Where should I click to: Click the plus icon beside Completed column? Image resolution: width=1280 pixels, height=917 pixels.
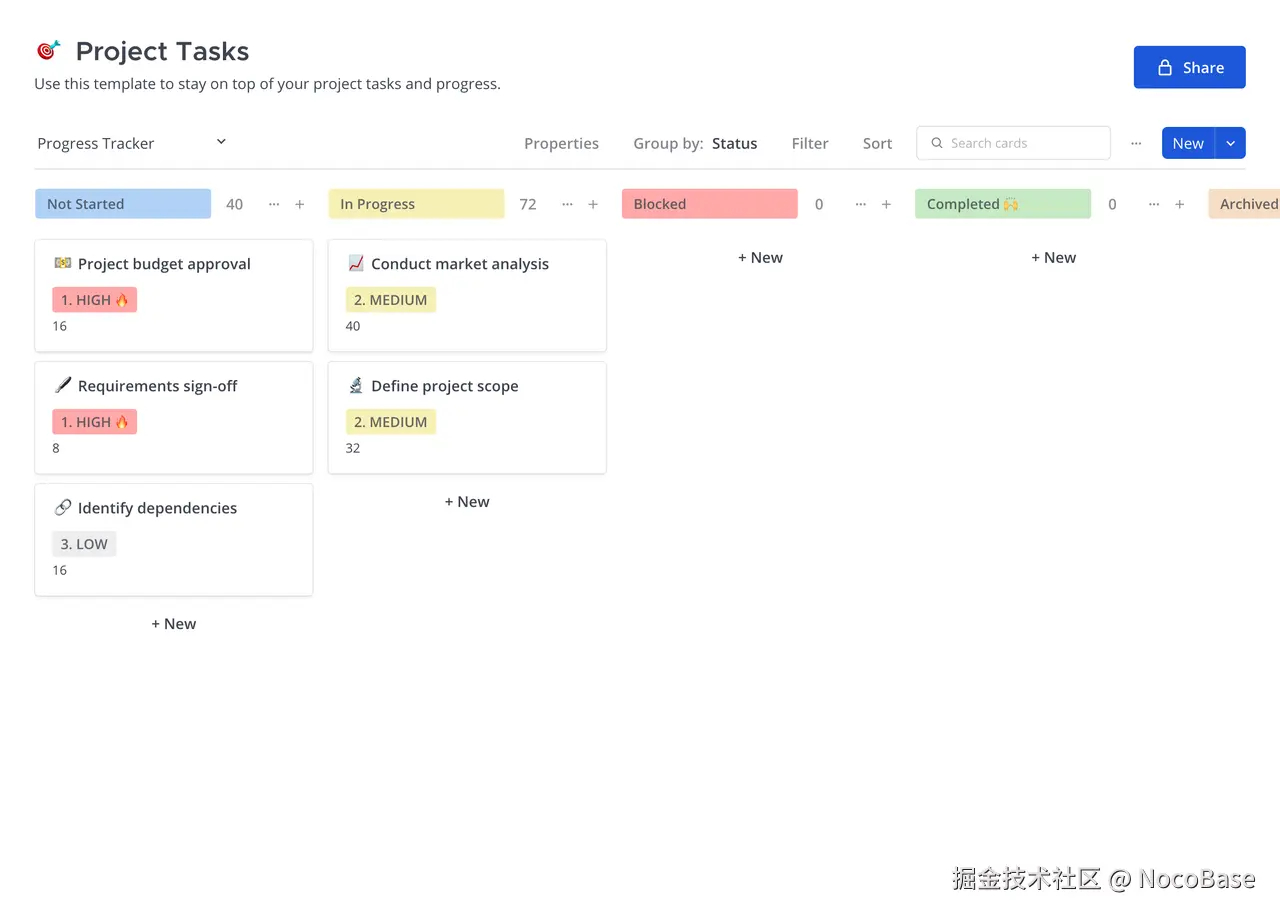click(1180, 204)
